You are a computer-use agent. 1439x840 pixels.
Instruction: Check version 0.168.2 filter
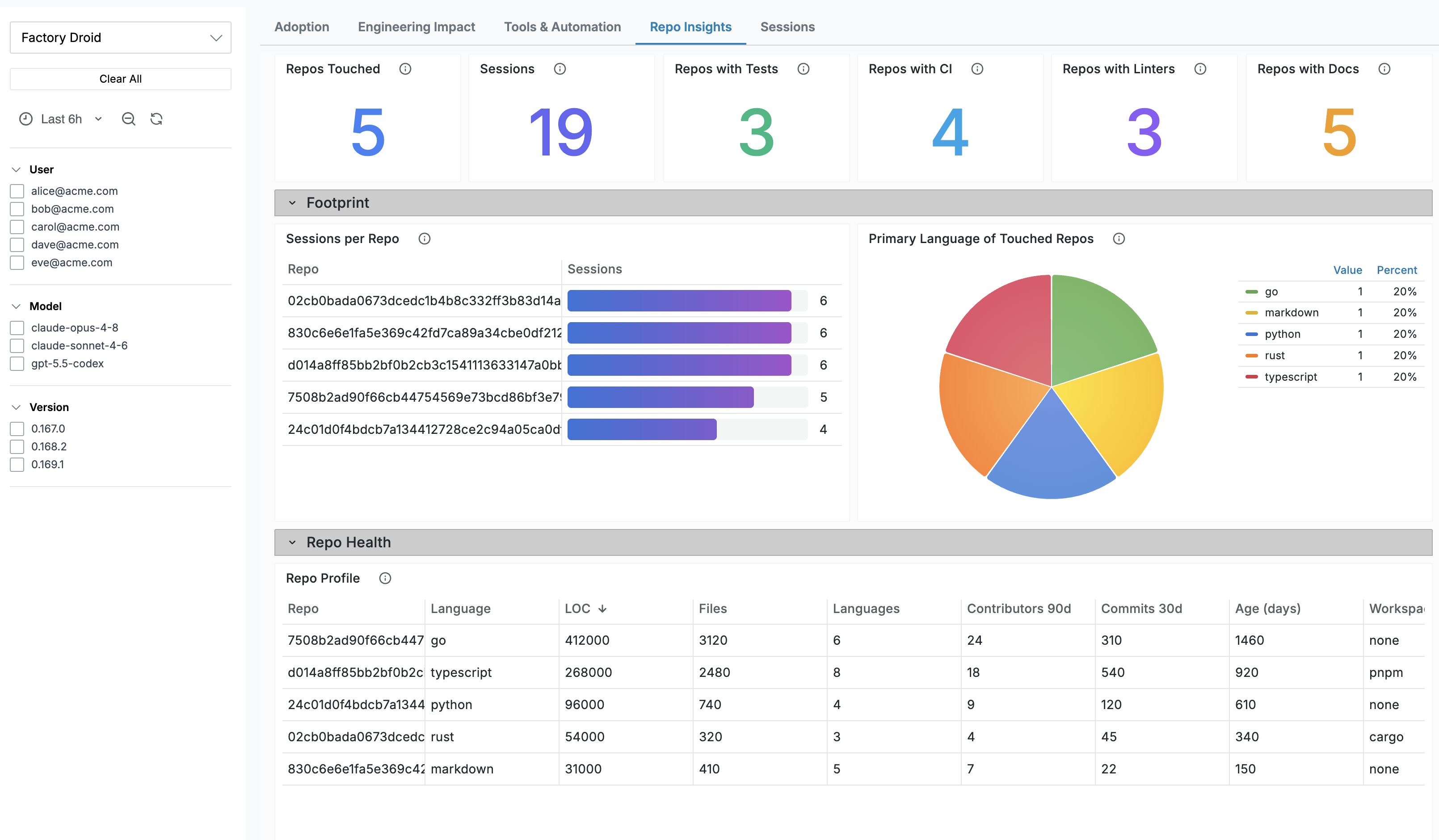coord(17,446)
